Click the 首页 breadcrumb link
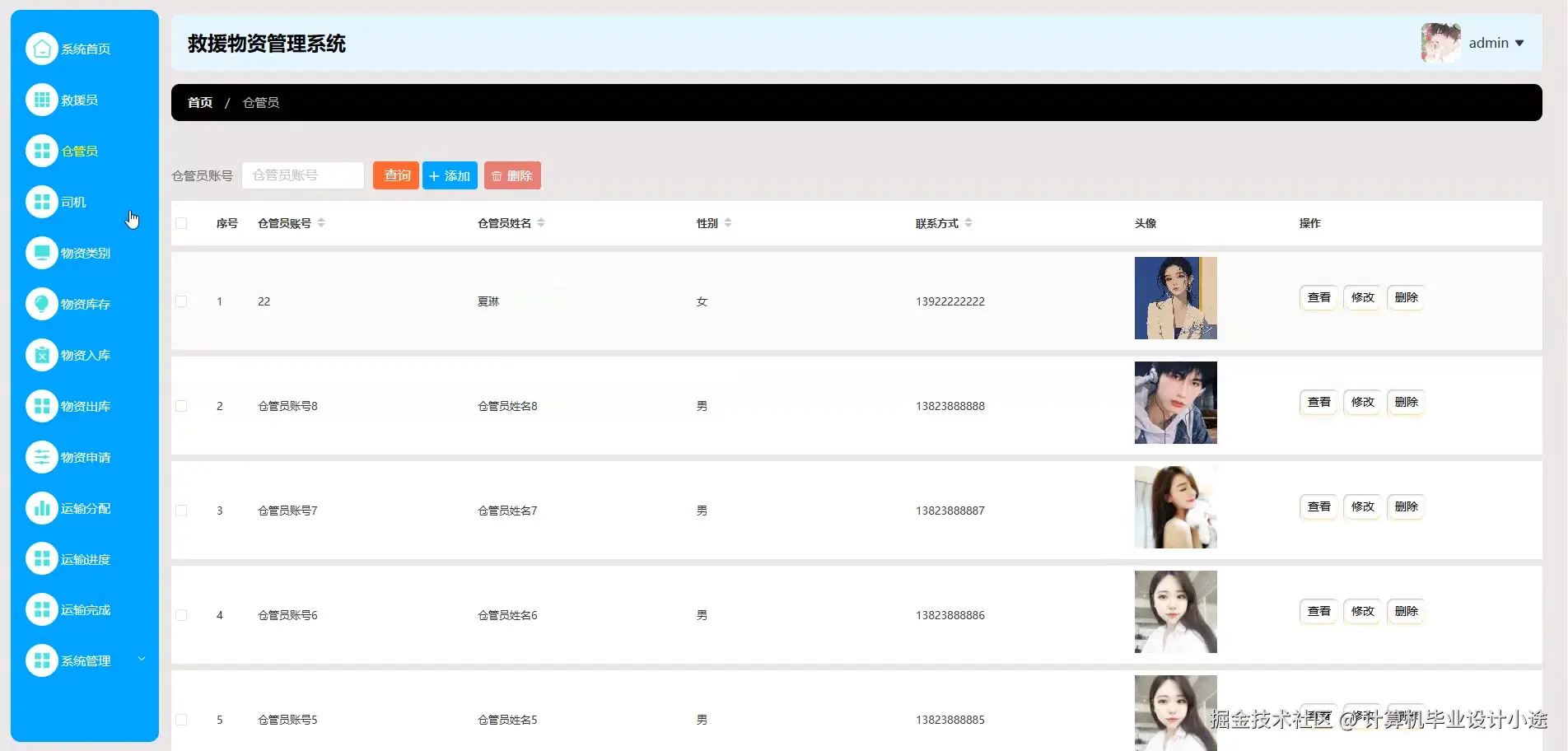Viewport: 1568px width, 751px height. coord(200,102)
